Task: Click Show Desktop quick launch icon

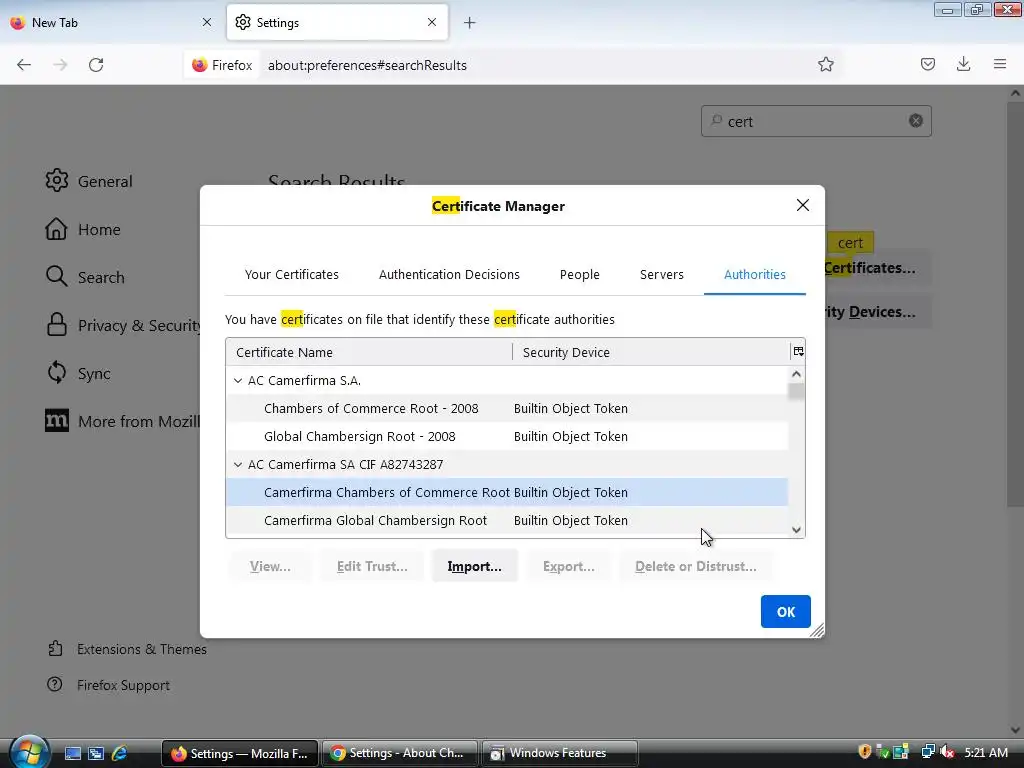Action: [72, 753]
